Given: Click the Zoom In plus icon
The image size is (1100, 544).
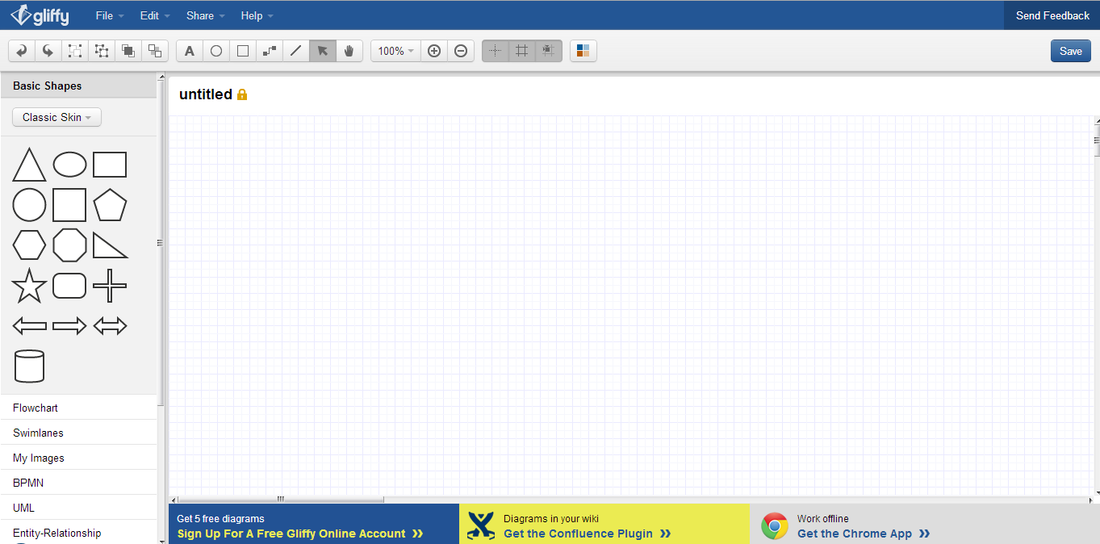Looking at the screenshot, I should click(x=434, y=51).
